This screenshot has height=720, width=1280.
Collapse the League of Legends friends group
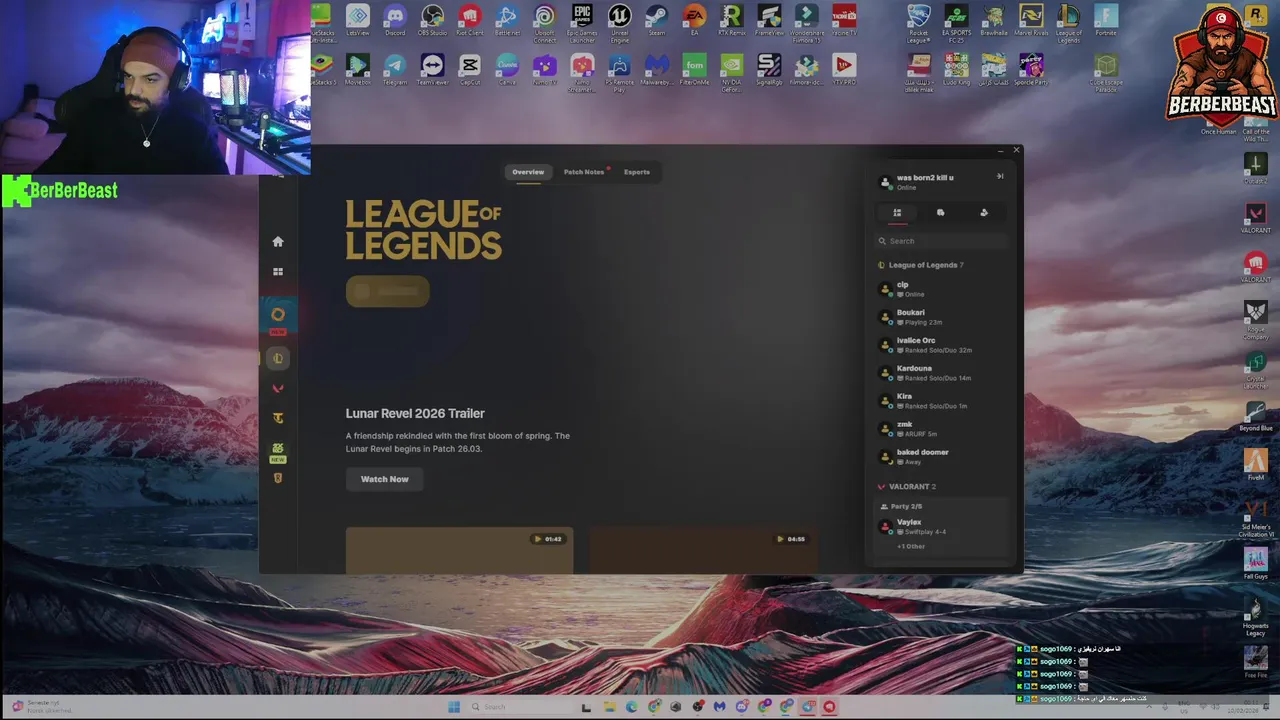(x=921, y=265)
